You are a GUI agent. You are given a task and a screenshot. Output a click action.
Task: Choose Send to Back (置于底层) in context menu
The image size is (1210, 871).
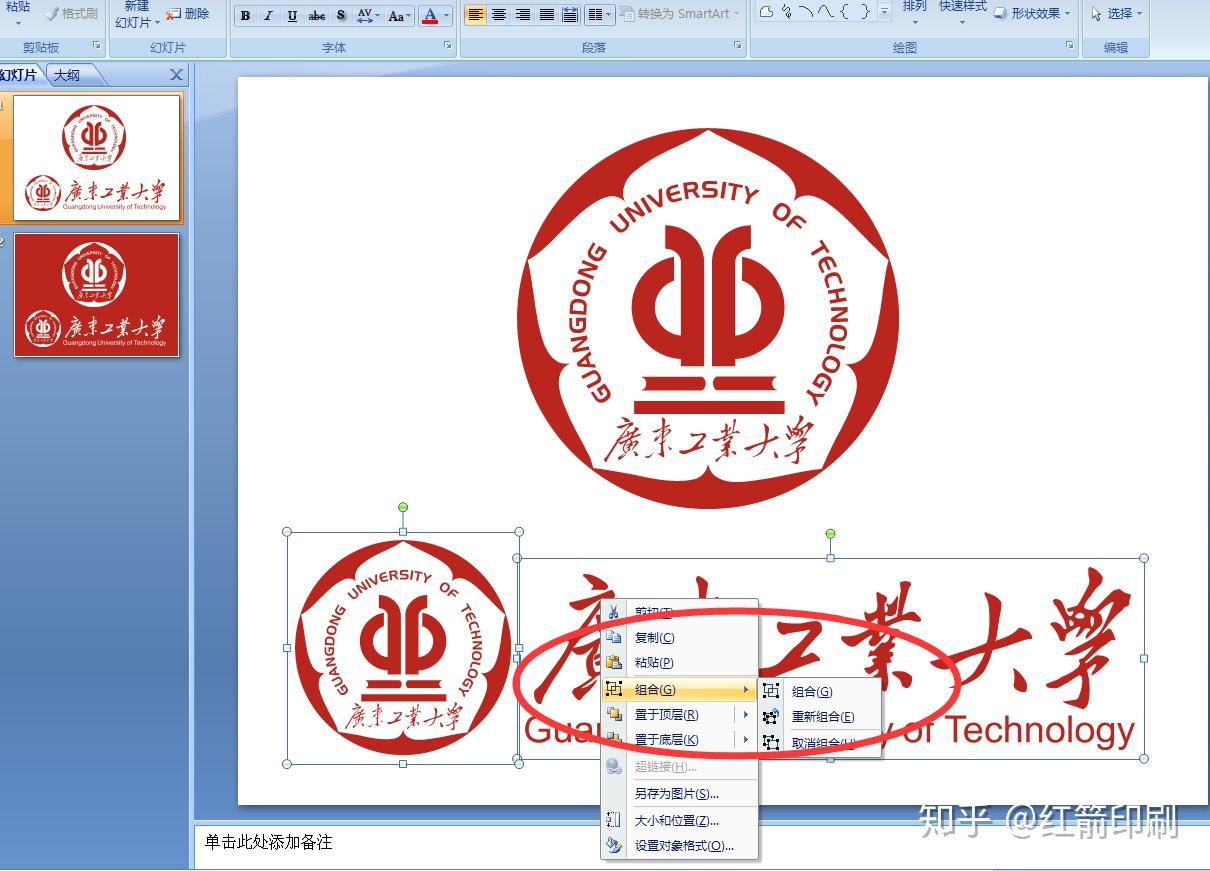point(667,740)
